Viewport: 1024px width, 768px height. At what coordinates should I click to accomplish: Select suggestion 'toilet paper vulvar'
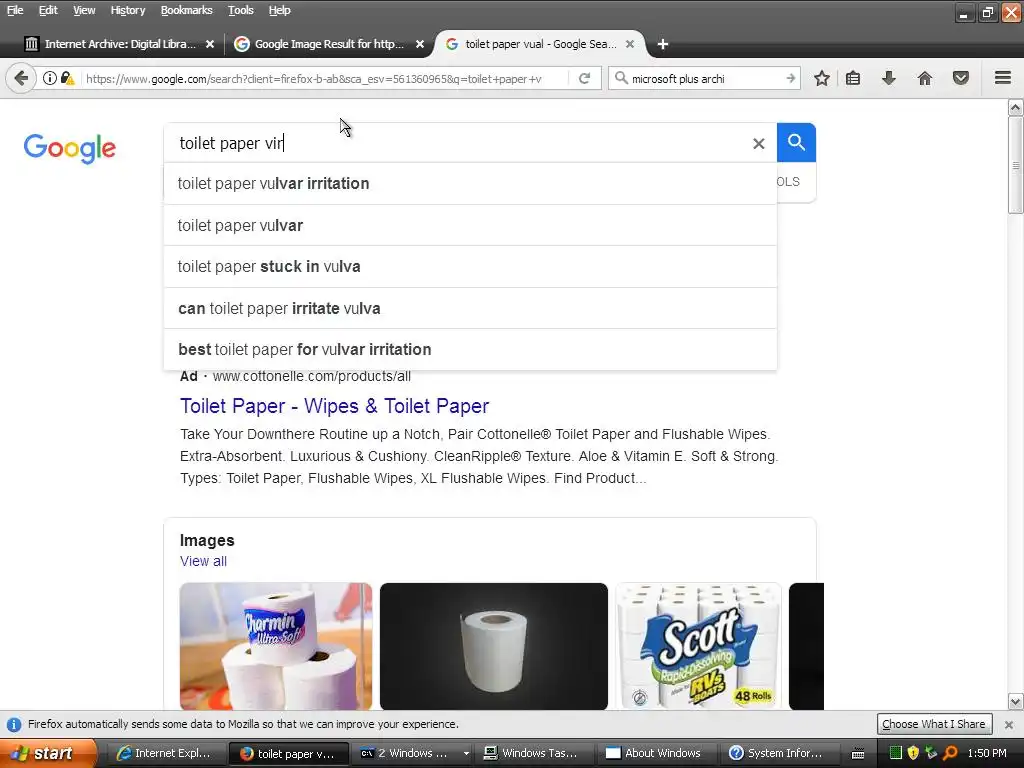470,225
